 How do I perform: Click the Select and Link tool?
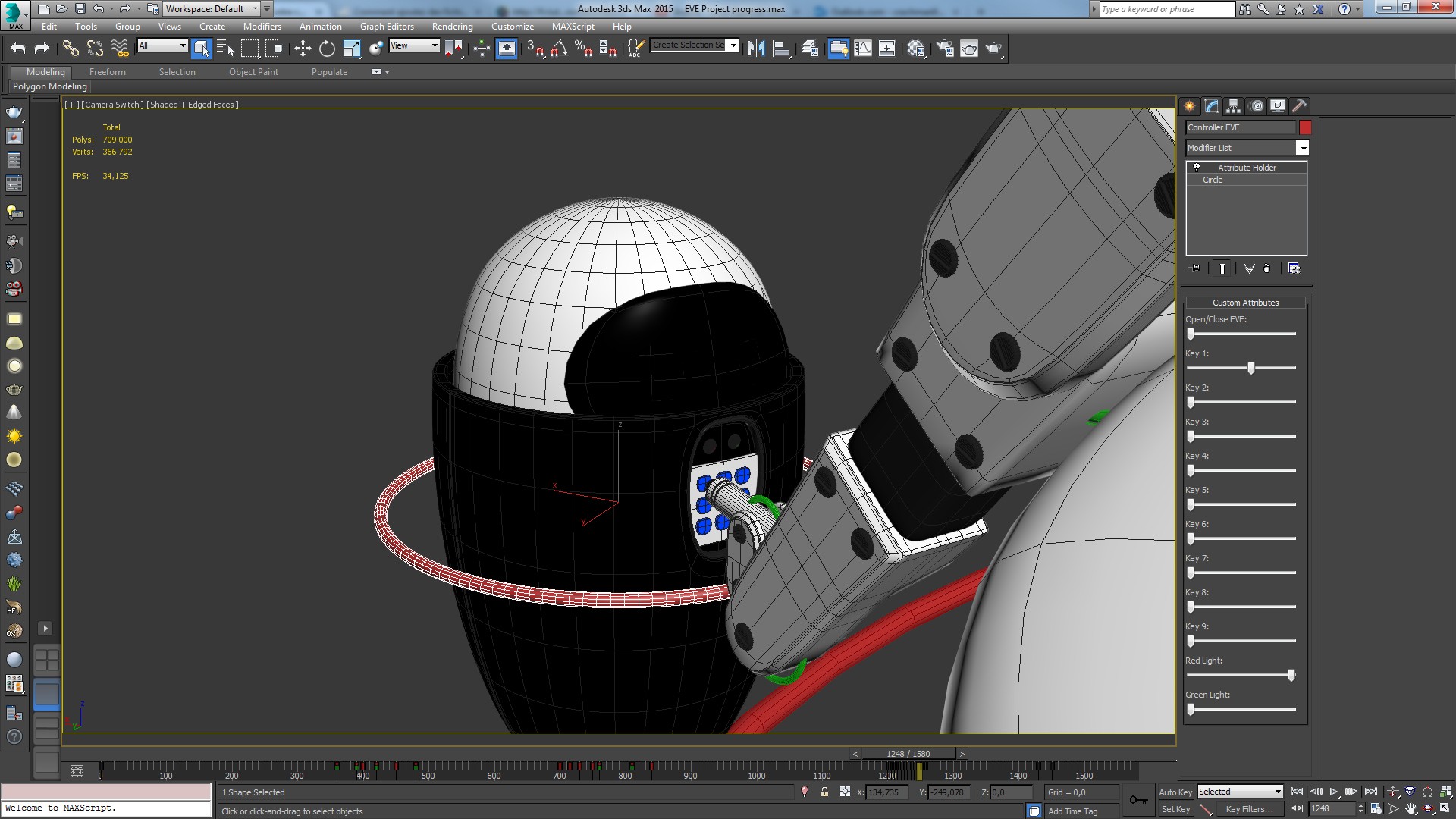click(x=71, y=49)
